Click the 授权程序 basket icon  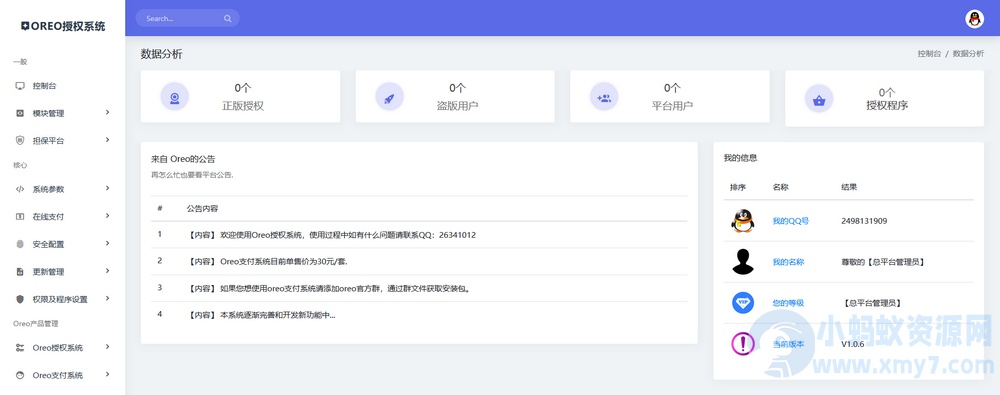(x=818, y=99)
